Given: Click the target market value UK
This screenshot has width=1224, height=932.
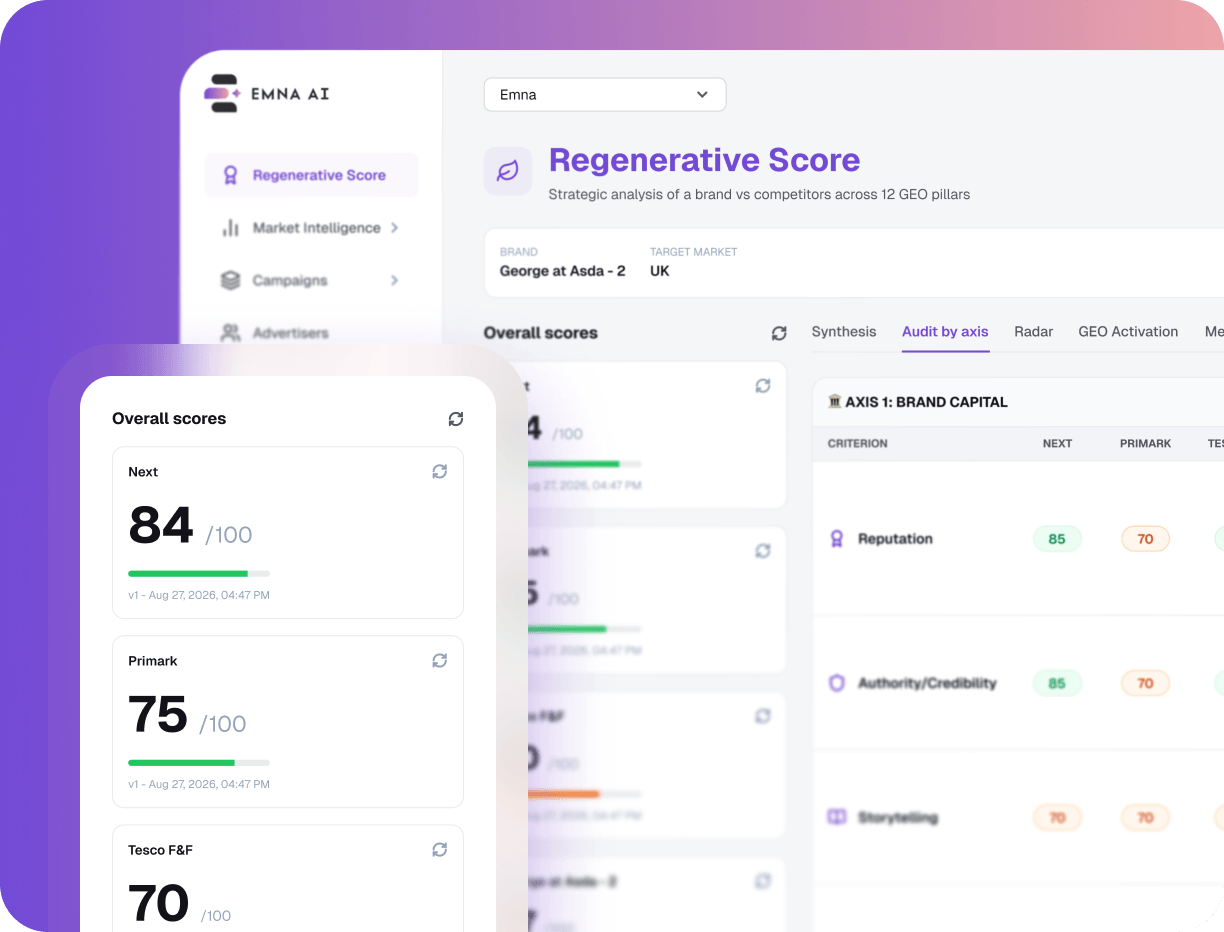Looking at the screenshot, I should 660,271.
